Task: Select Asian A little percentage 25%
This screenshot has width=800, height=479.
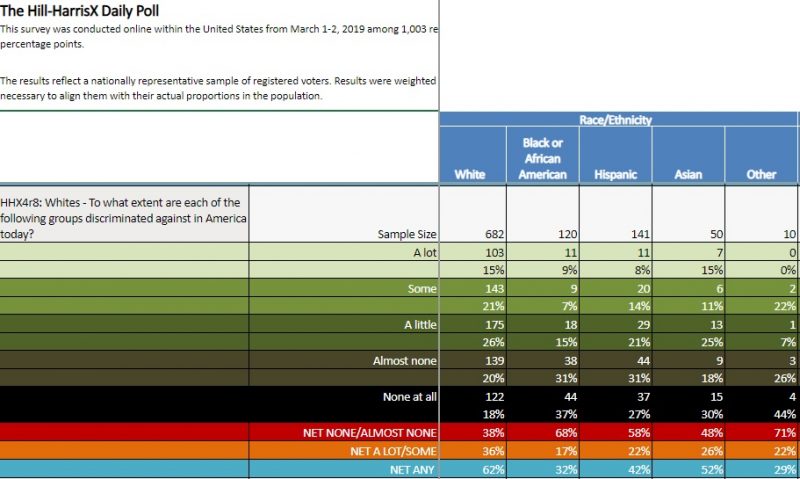Action: coord(712,342)
